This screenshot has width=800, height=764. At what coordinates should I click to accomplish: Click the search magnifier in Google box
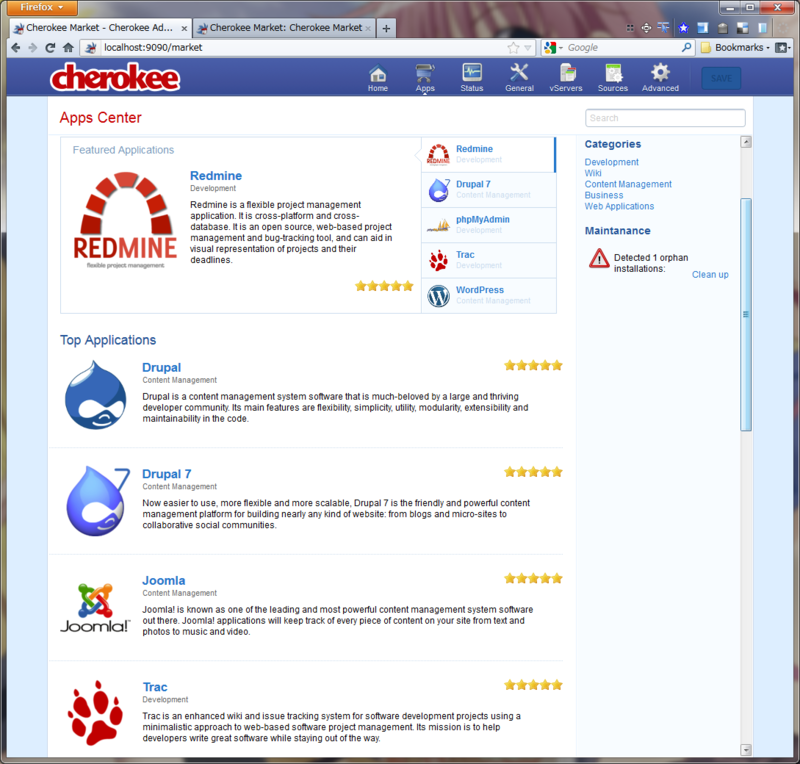pyautogui.click(x=686, y=47)
